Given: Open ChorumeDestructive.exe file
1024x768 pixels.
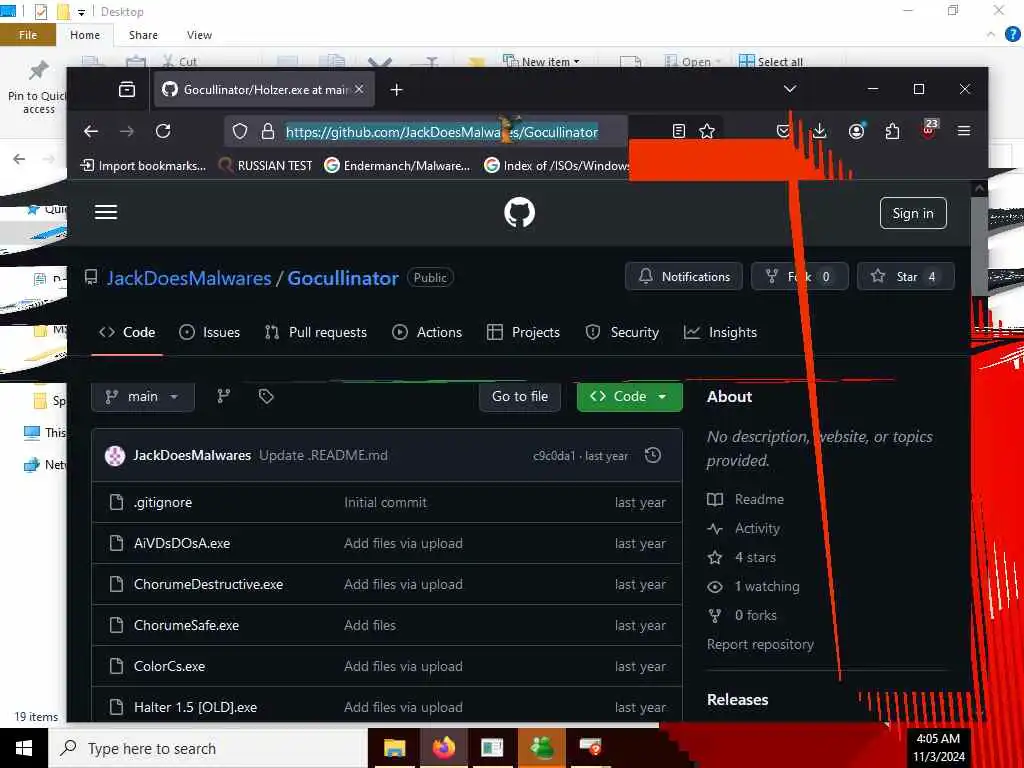Looking at the screenshot, I should click(x=208, y=584).
